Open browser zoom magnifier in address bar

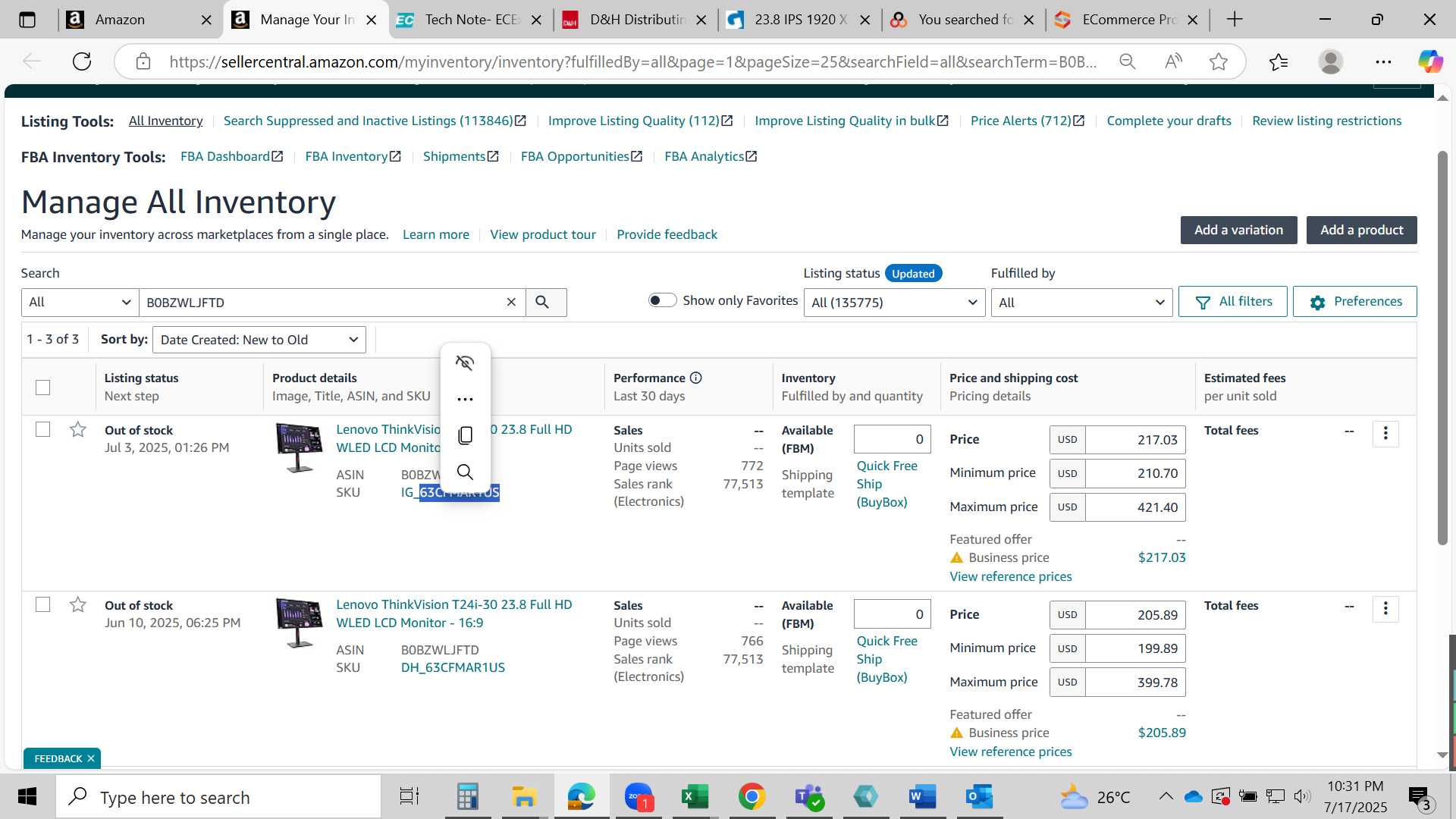(x=1128, y=61)
